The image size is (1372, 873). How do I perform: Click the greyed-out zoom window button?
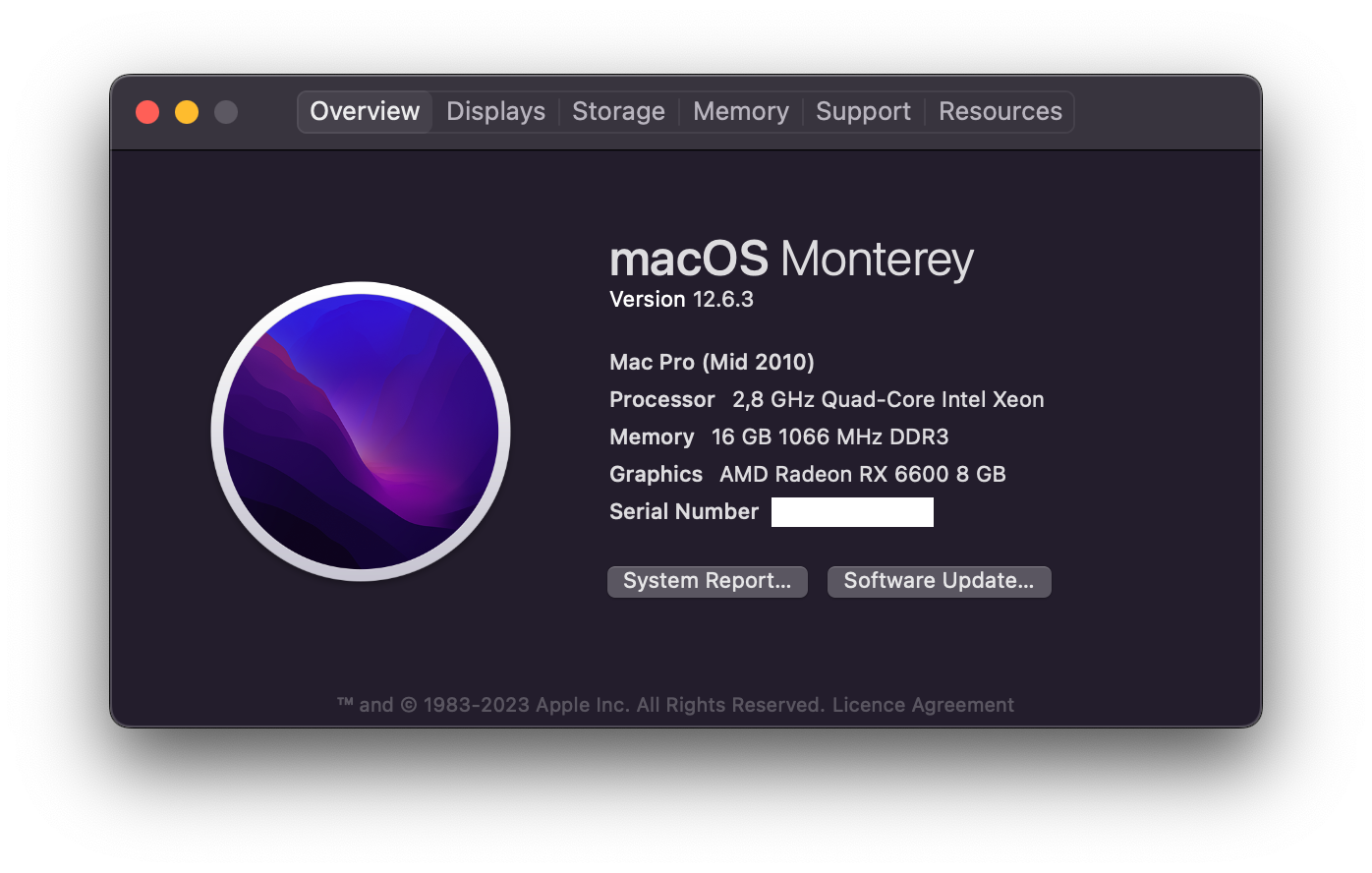tap(226, 112)
